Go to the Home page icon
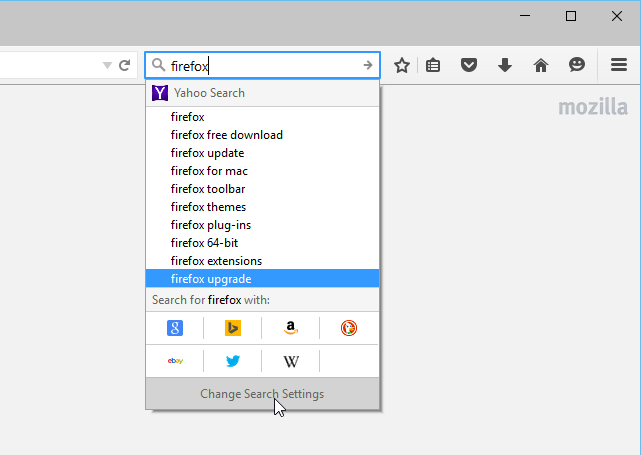641x455 pixels. 541,65
